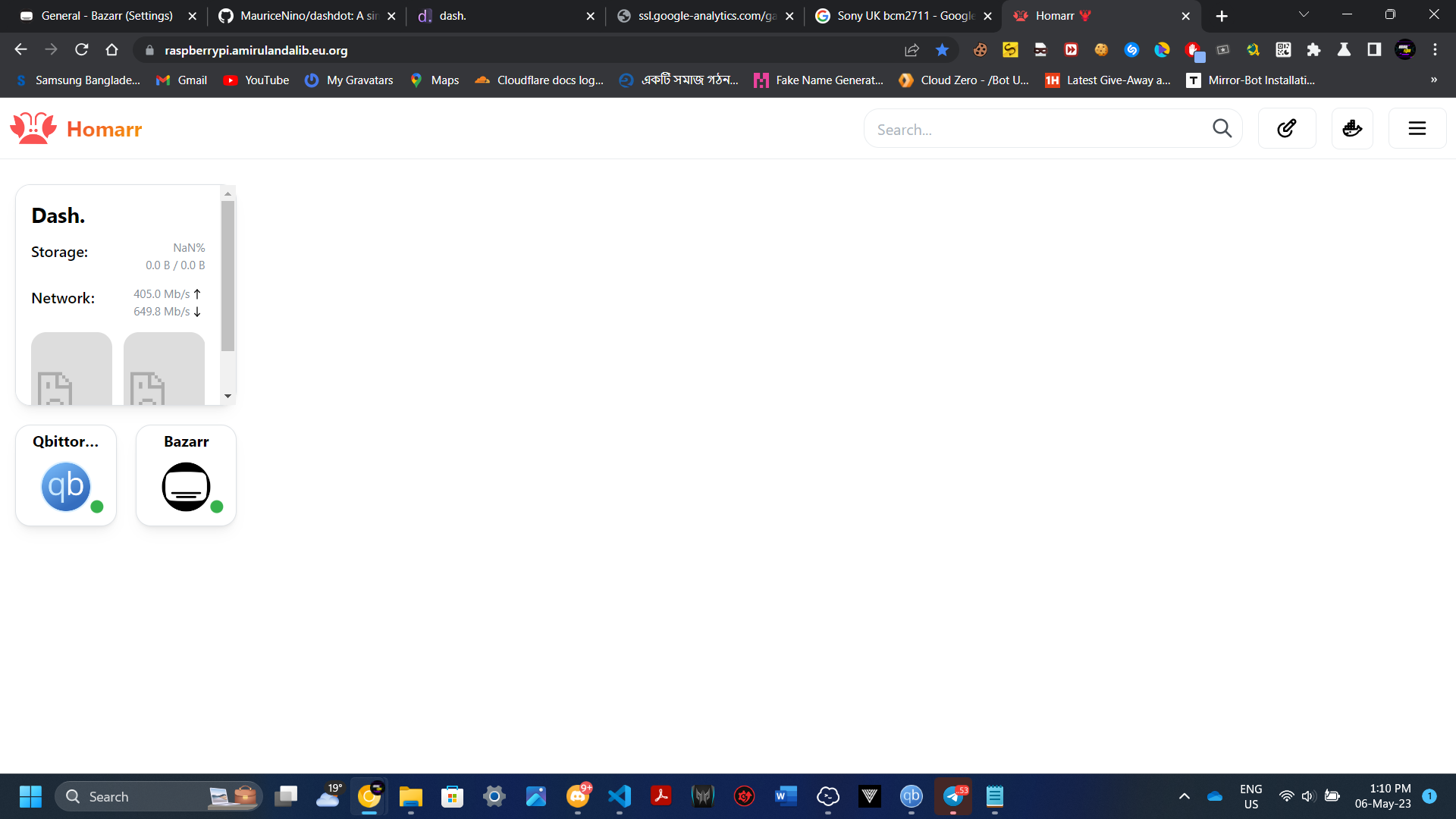The image size is (1456, 819).
Task: Expand hidden icons in the system tray
Action: [x=1185, y=796]
